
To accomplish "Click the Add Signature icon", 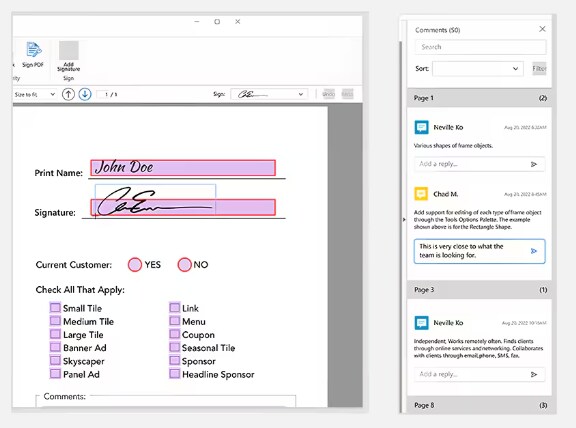I will click(x=69, y=50).
